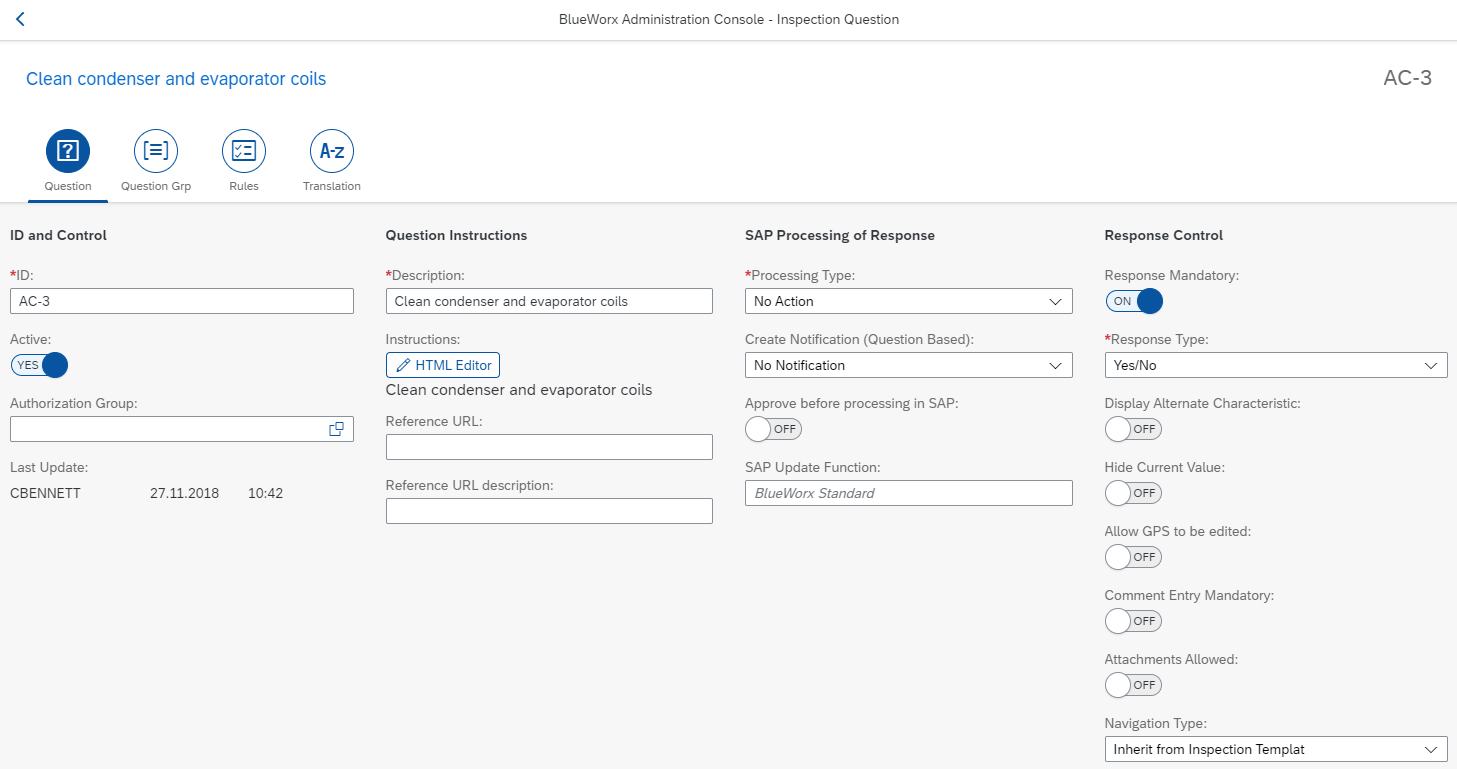The image size is (1457, 769).
Task: Open the Navigation Type dropdown
Action: click(1276, 749)
